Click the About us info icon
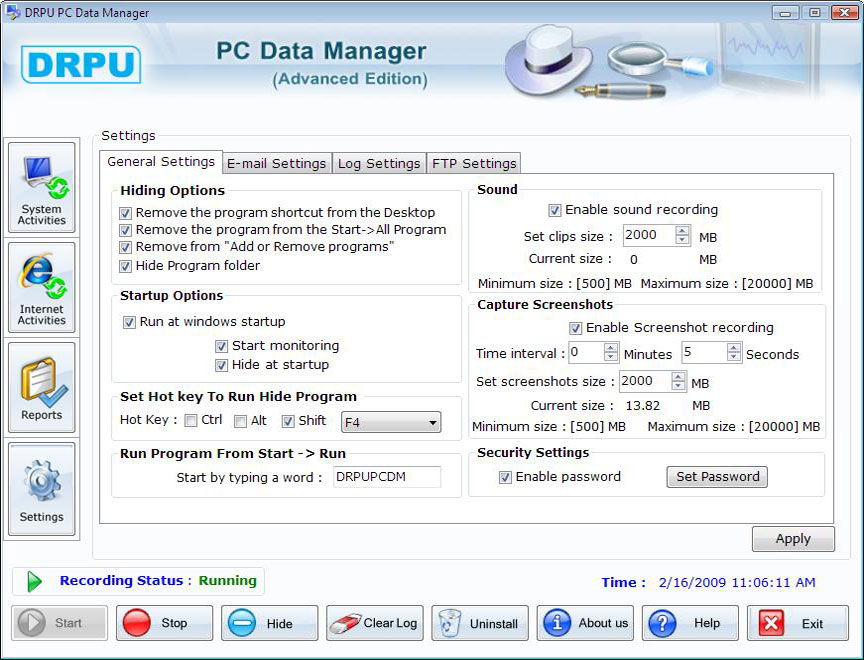This screenshot has width=864, height=660. (557, 622)
